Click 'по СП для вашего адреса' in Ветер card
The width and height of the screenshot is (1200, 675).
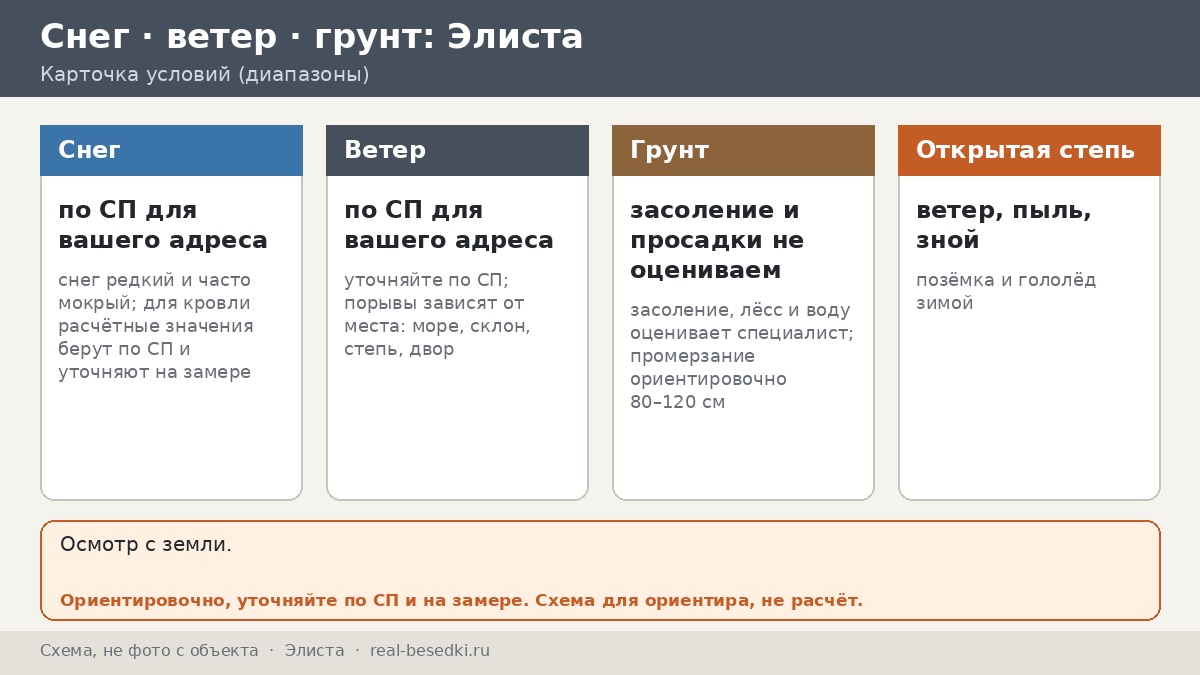coord(449,225)
